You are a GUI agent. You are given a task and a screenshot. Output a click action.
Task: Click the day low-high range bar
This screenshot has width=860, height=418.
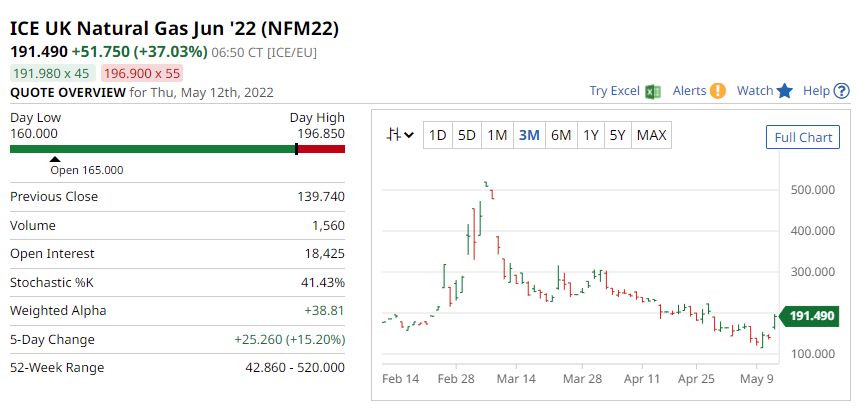[x=177, y=149]
